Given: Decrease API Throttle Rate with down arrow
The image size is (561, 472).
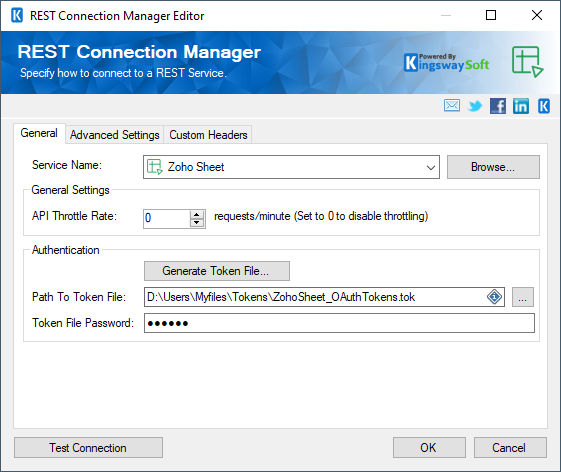Looking at the screenshot, I should 196,223.
